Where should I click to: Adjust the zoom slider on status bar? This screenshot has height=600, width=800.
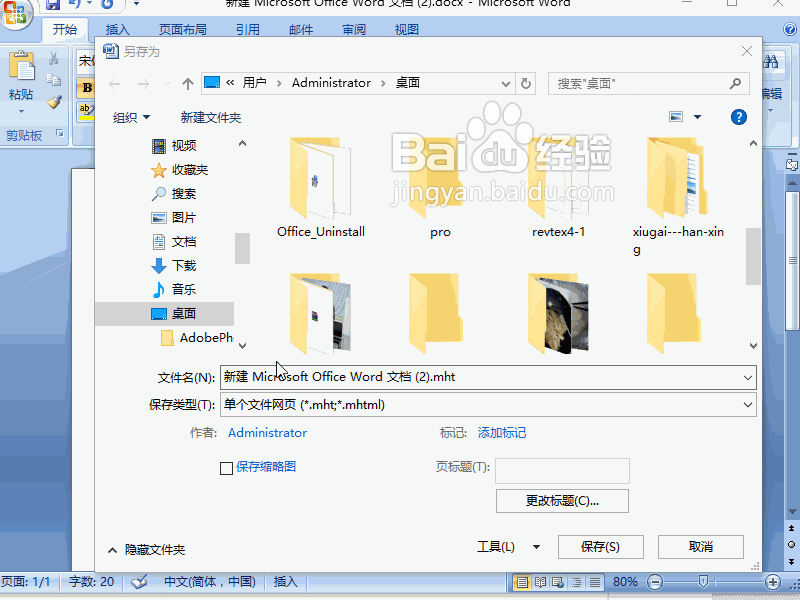click(x=702, y=581)
